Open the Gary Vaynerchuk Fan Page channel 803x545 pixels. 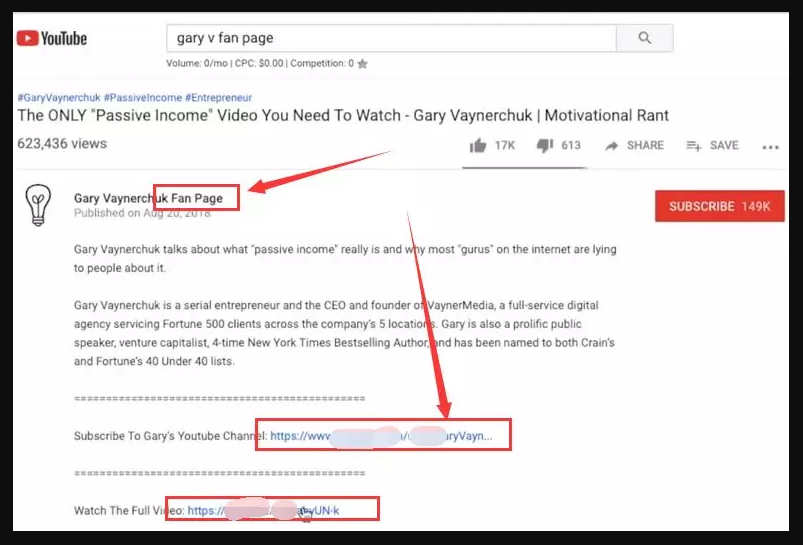(149, 198)
